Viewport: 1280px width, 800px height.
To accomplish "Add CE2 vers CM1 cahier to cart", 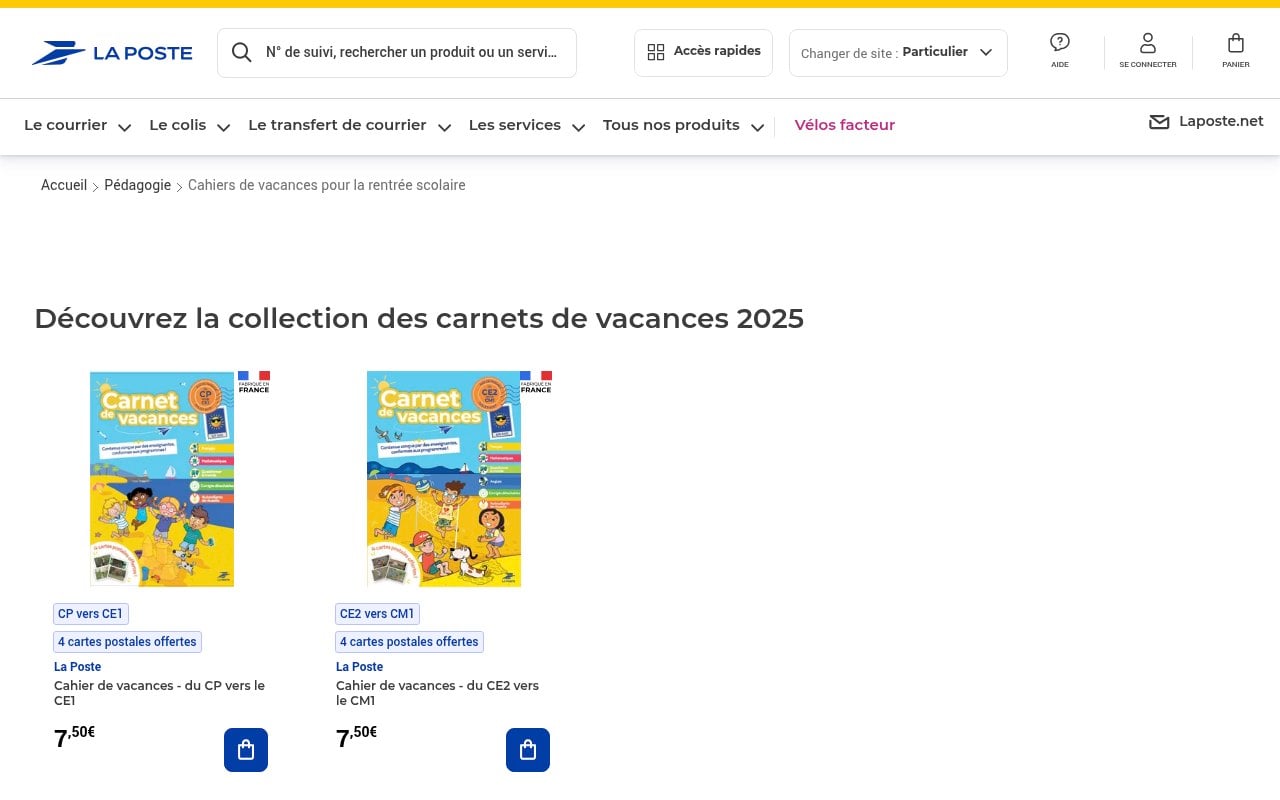I will [528, 750].
